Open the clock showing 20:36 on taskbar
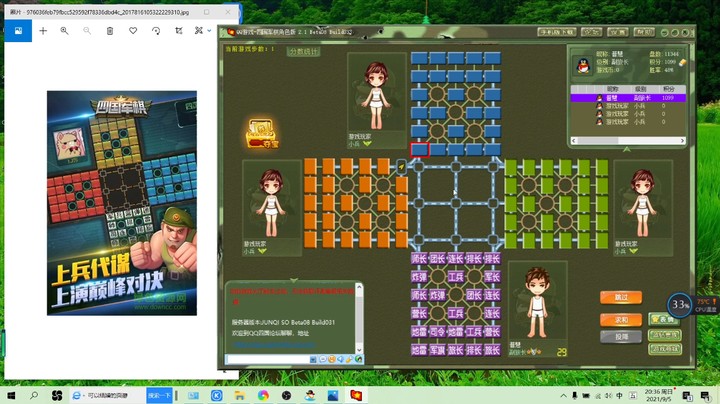This screenshot has height=404, width=720. click(658, 395)
